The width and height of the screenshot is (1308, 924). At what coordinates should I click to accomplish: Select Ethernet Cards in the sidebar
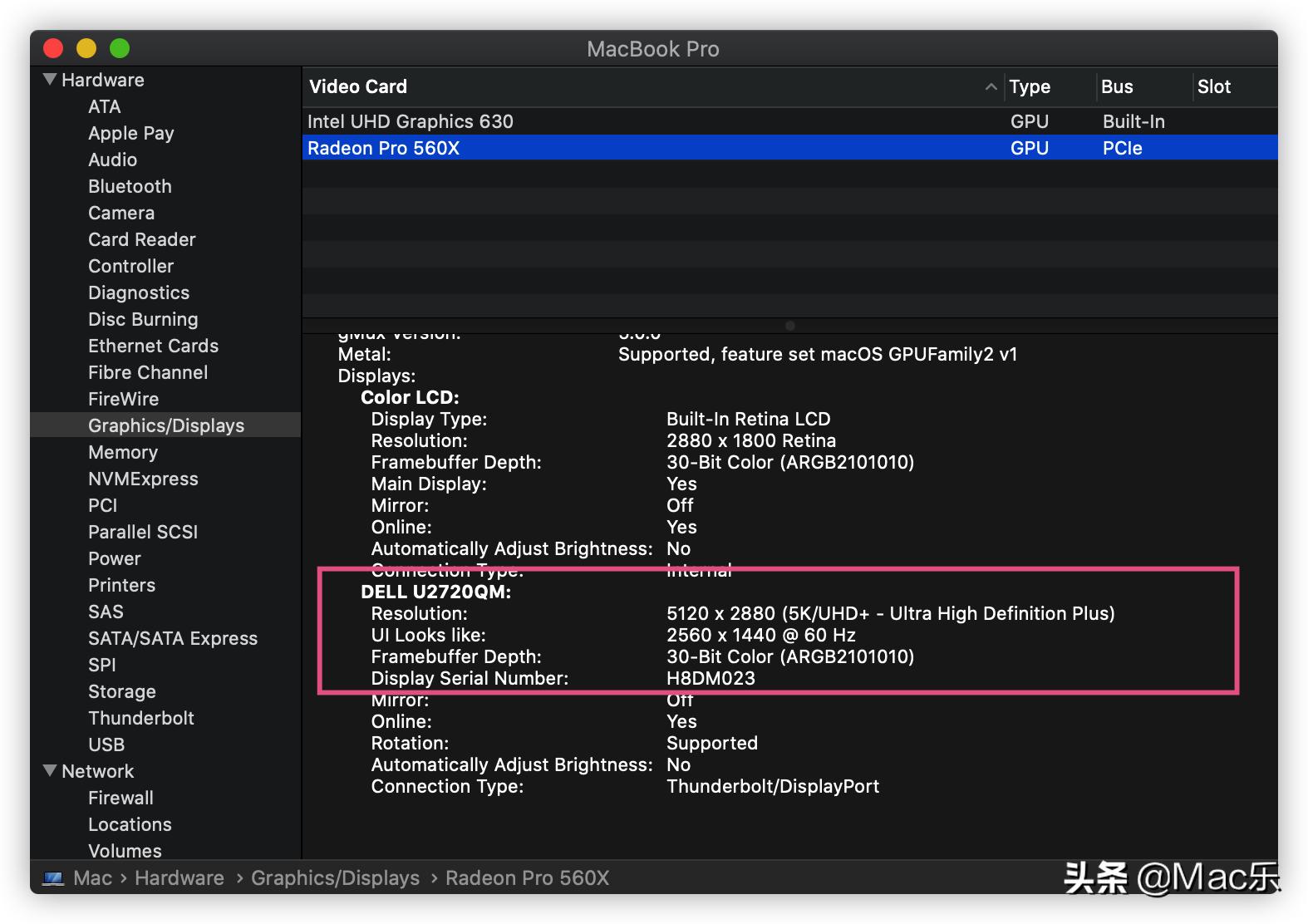[154, 346]
